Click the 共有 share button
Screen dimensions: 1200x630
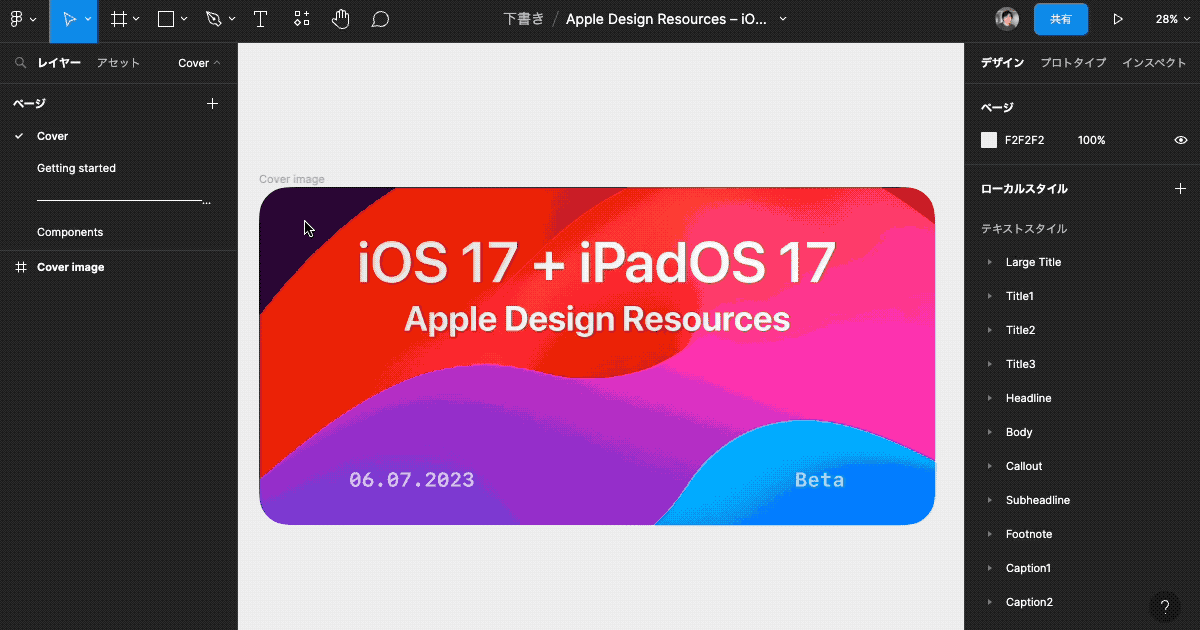click(x=1060, y=18)
